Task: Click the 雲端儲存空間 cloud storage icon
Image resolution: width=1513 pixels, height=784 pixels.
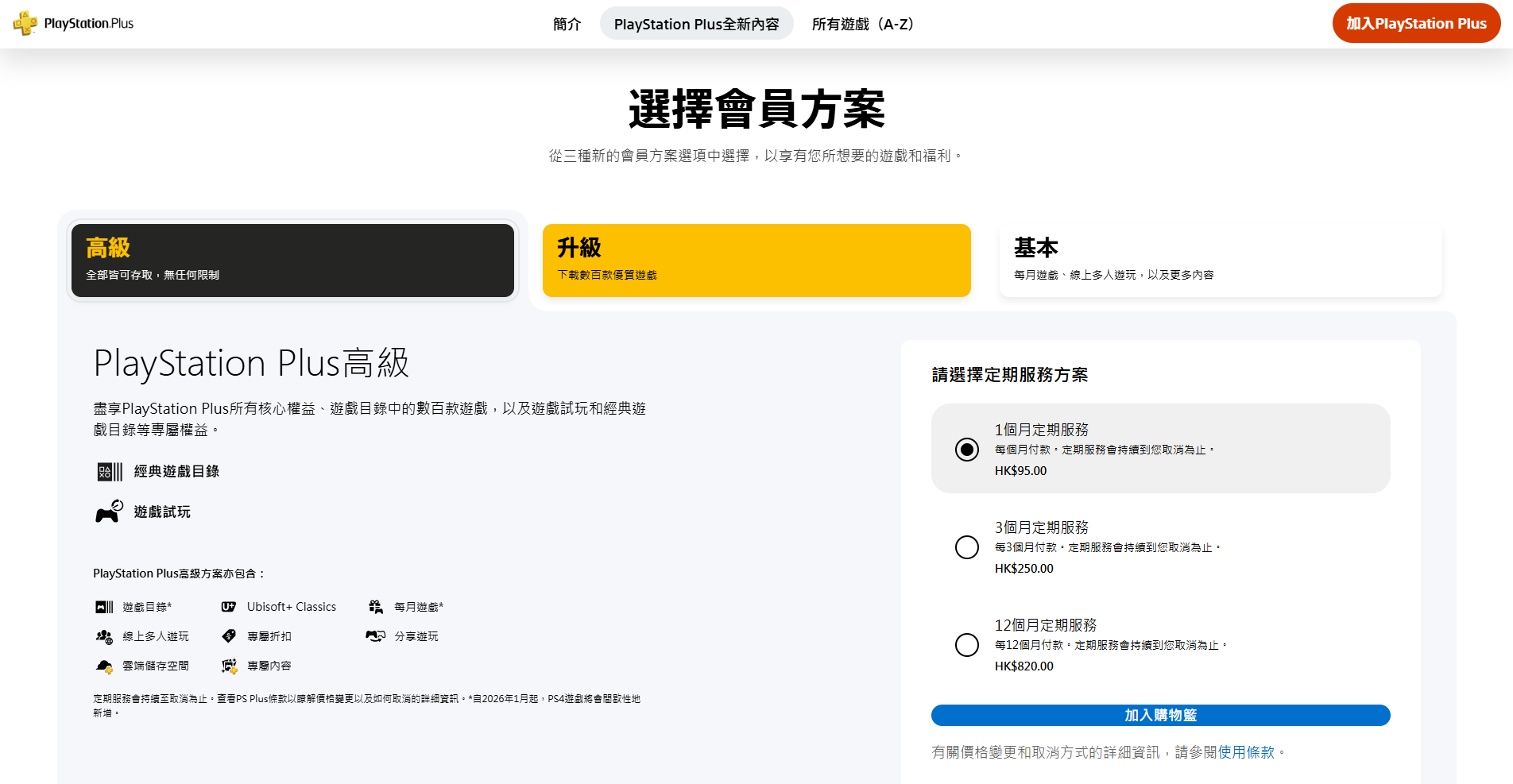Action: [104, 666]
